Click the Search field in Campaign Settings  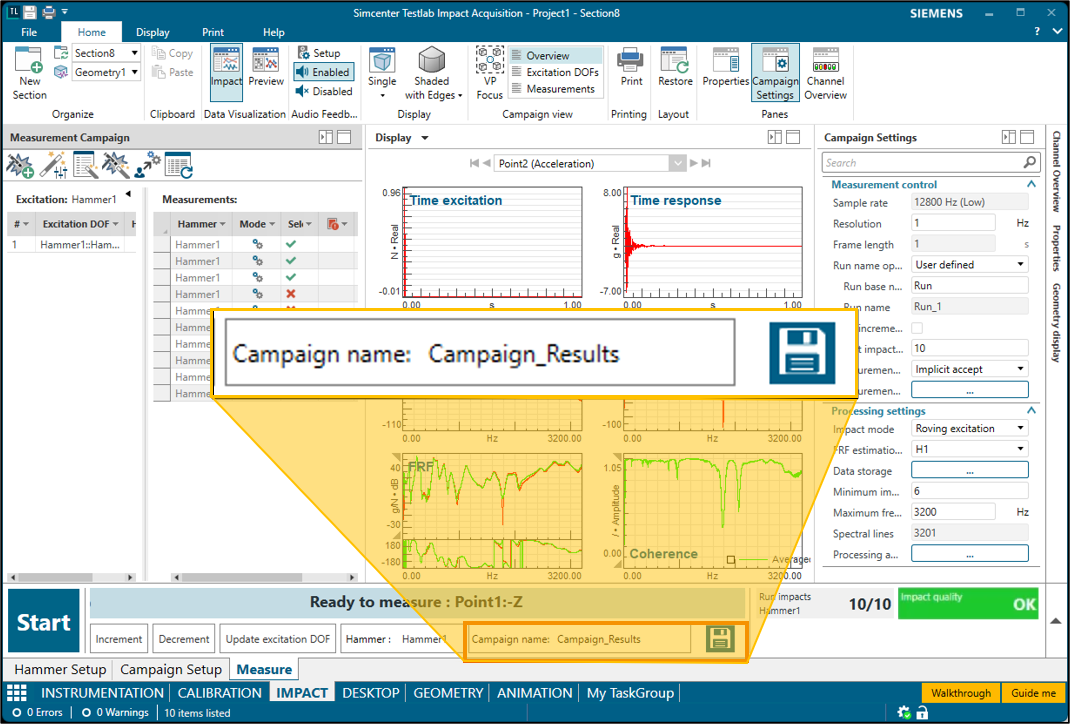click(x=921, y=163)
